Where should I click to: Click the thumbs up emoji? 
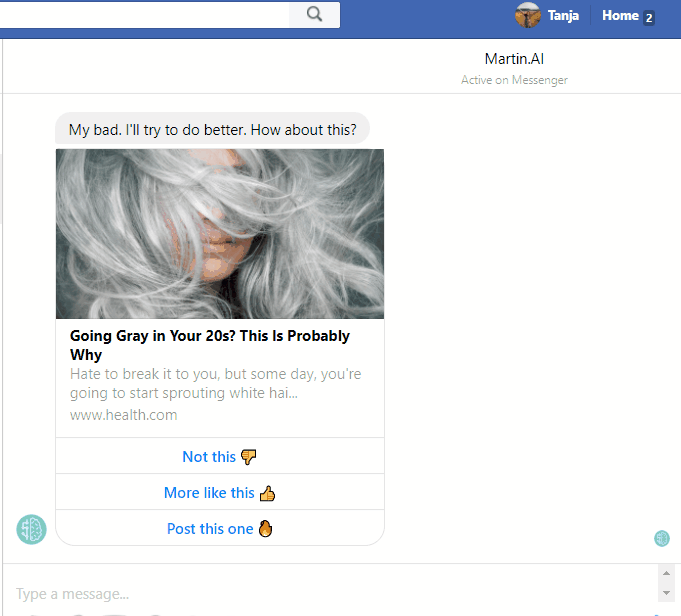(x=267, y=493)
